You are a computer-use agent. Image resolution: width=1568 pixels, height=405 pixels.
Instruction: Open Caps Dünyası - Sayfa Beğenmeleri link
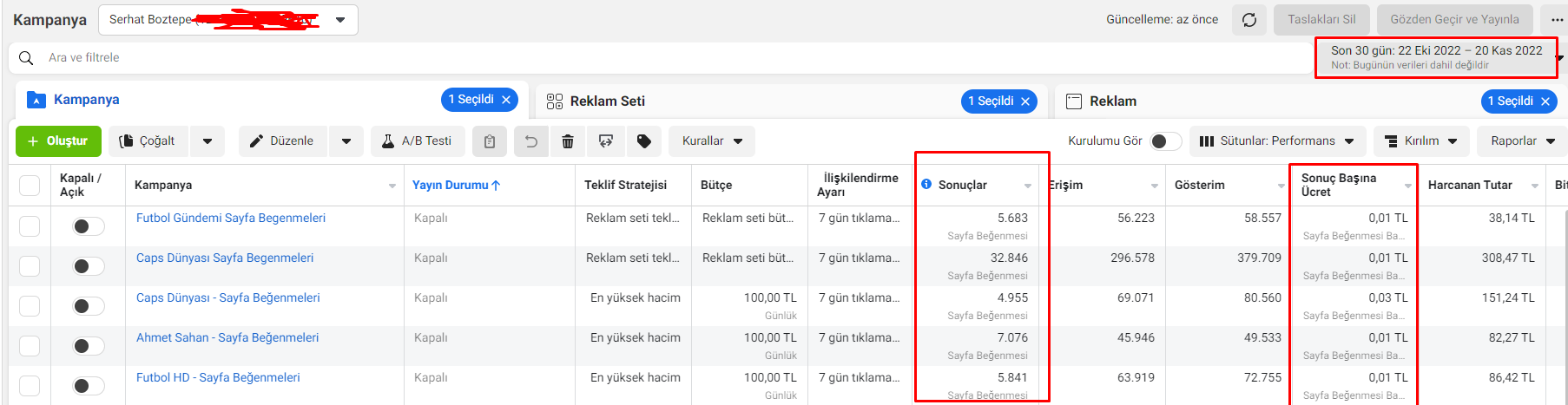[x=228, y=297]
